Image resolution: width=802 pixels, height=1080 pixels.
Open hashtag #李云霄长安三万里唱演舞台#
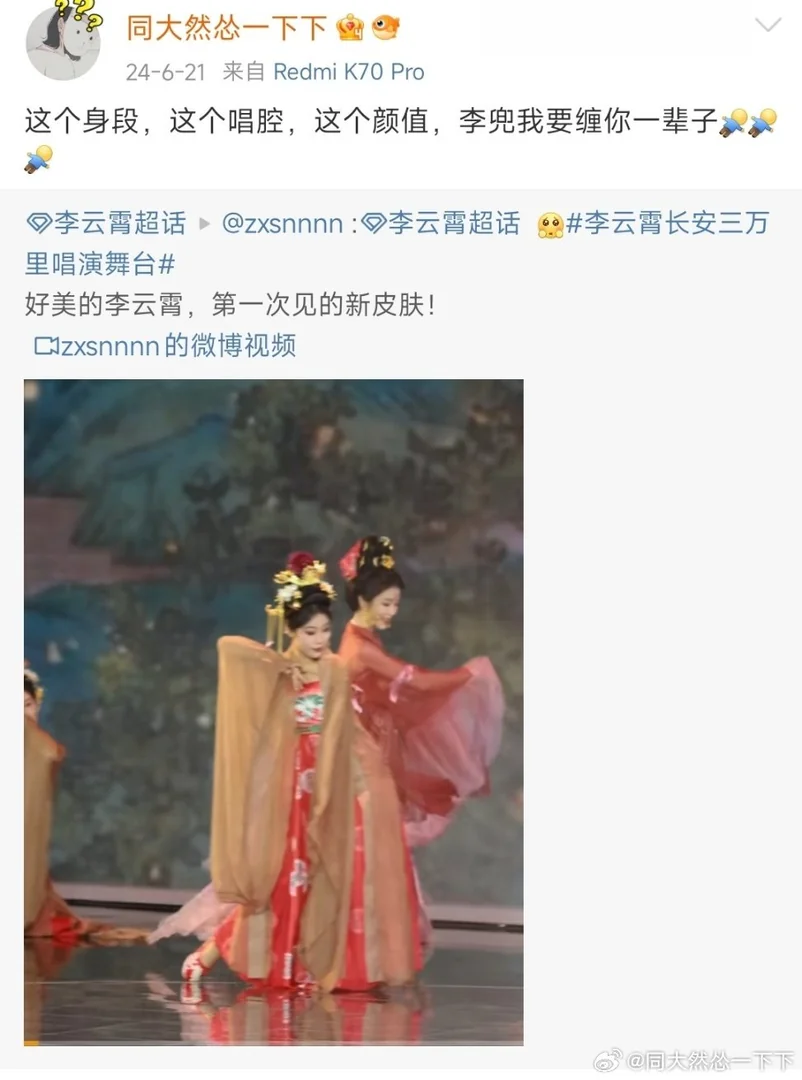click(x=398, y=243)
